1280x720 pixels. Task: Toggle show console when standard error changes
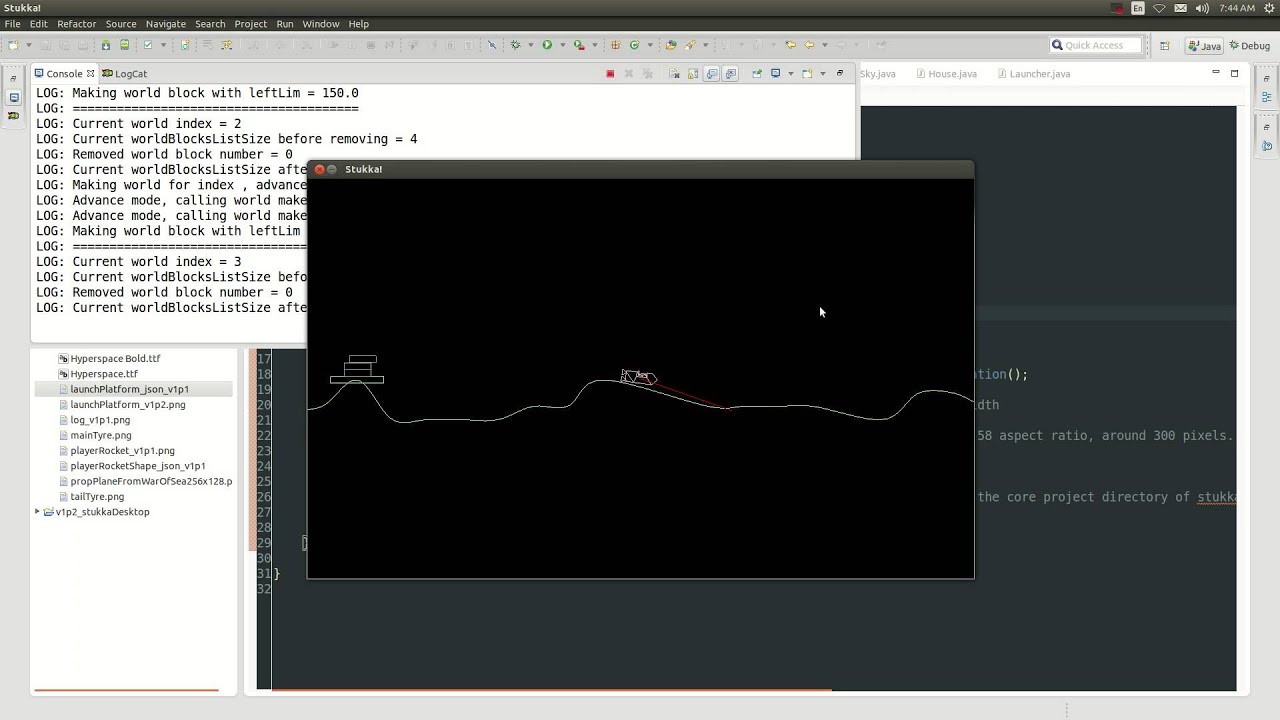tap(730, 73)
